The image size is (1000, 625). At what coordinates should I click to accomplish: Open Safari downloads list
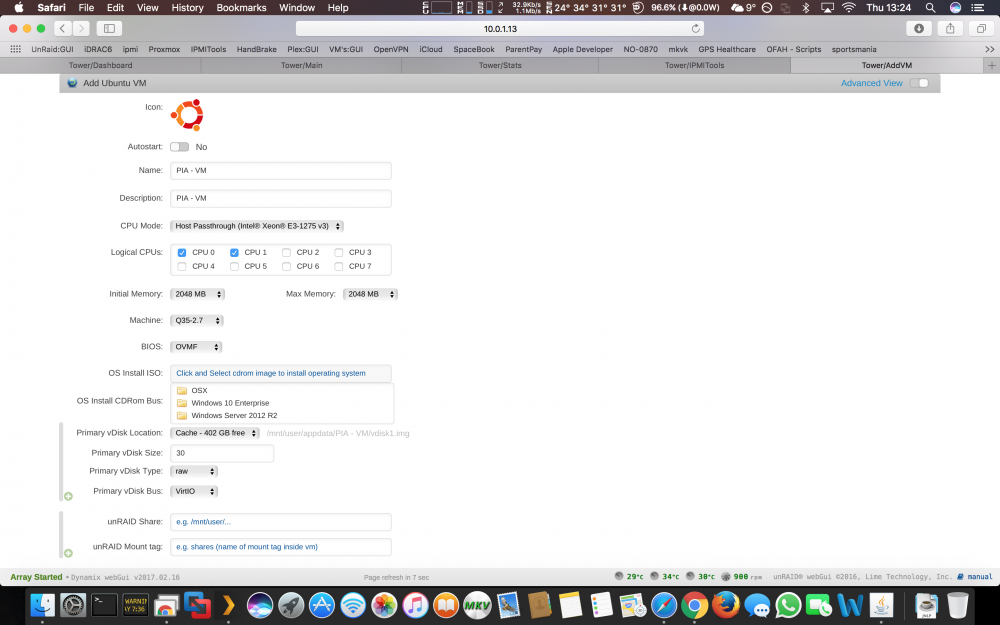(x=919, y=28)
